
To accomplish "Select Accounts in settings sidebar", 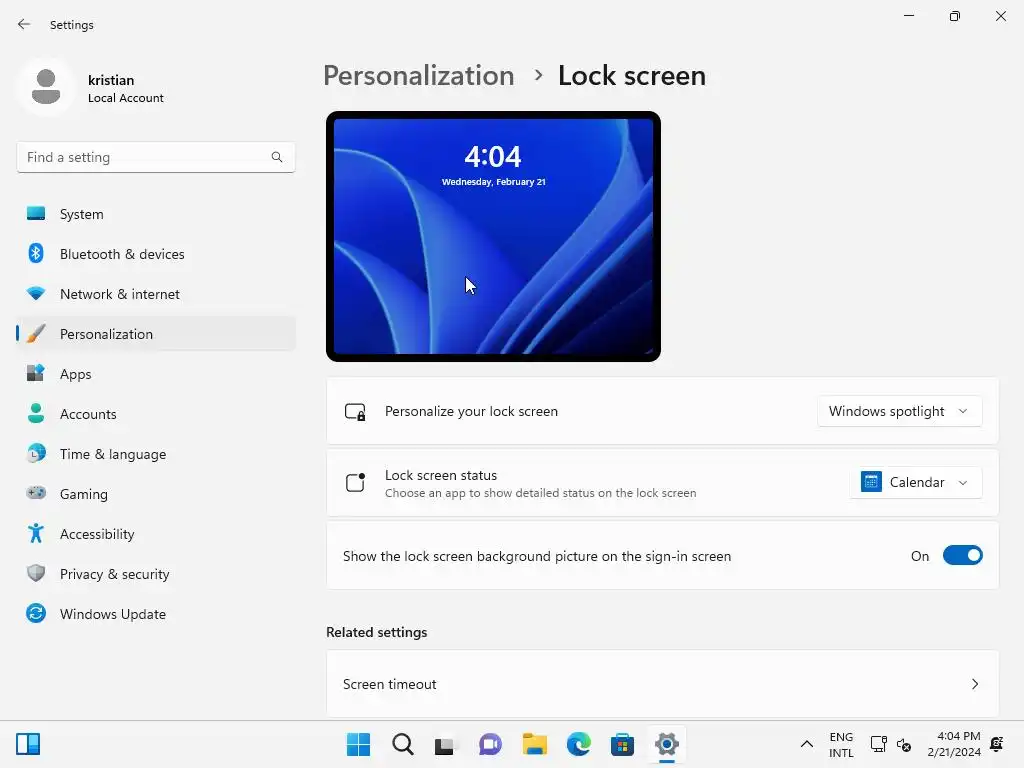I will pos(156,413).
